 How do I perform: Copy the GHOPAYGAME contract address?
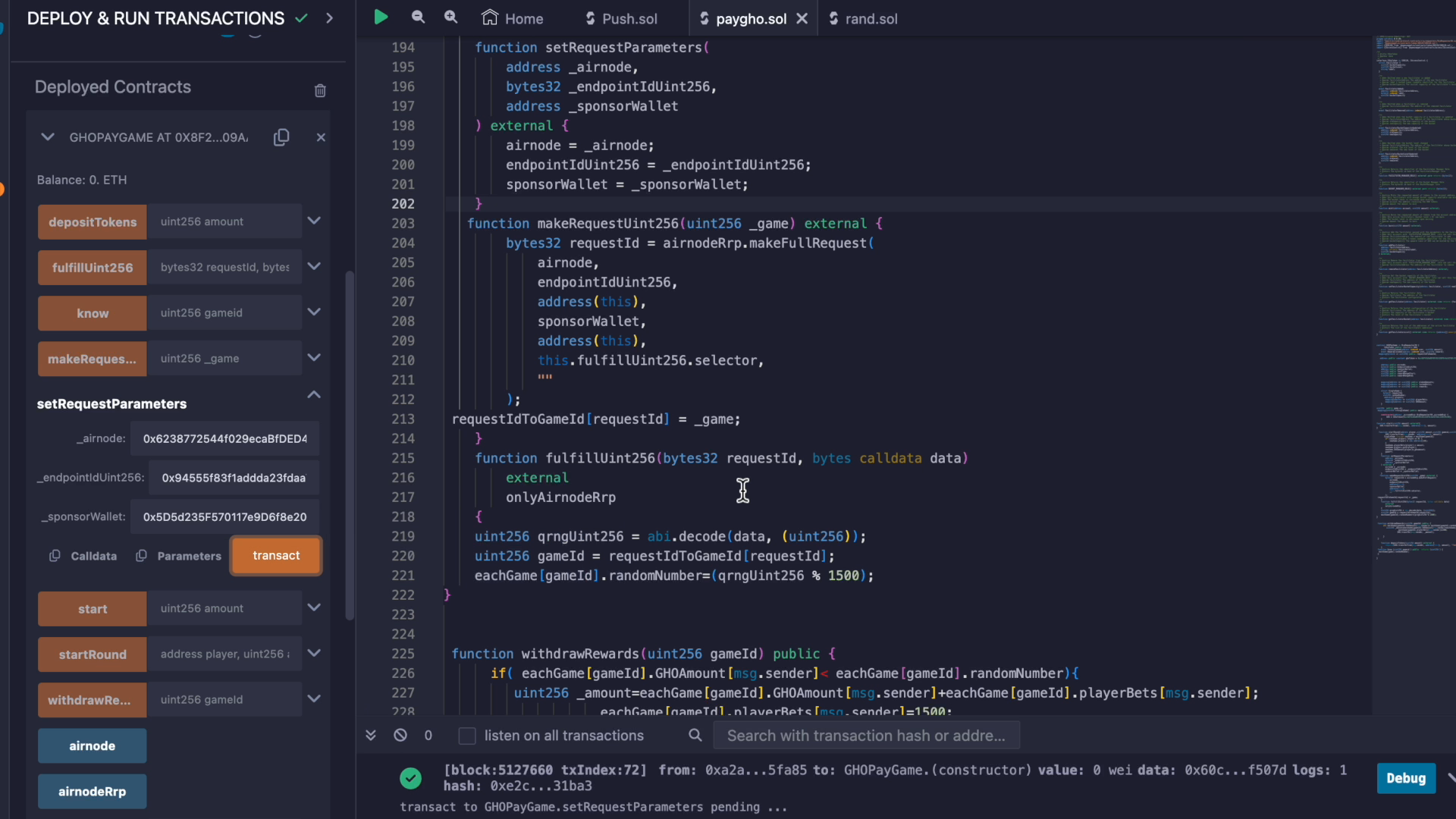point(281,137)
